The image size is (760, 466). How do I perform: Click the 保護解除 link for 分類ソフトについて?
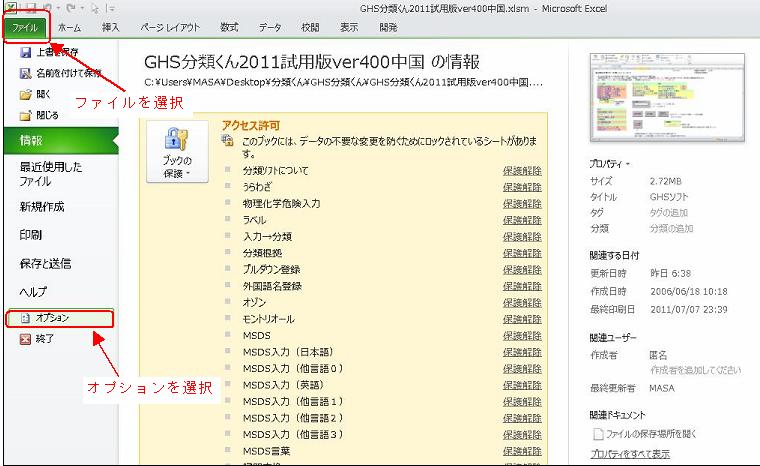coord(522,171)
